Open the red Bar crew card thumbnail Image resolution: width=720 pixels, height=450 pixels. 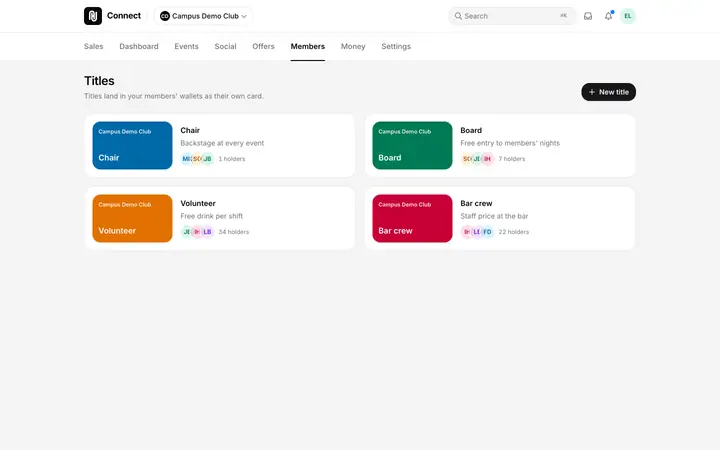tap(412, 218)
